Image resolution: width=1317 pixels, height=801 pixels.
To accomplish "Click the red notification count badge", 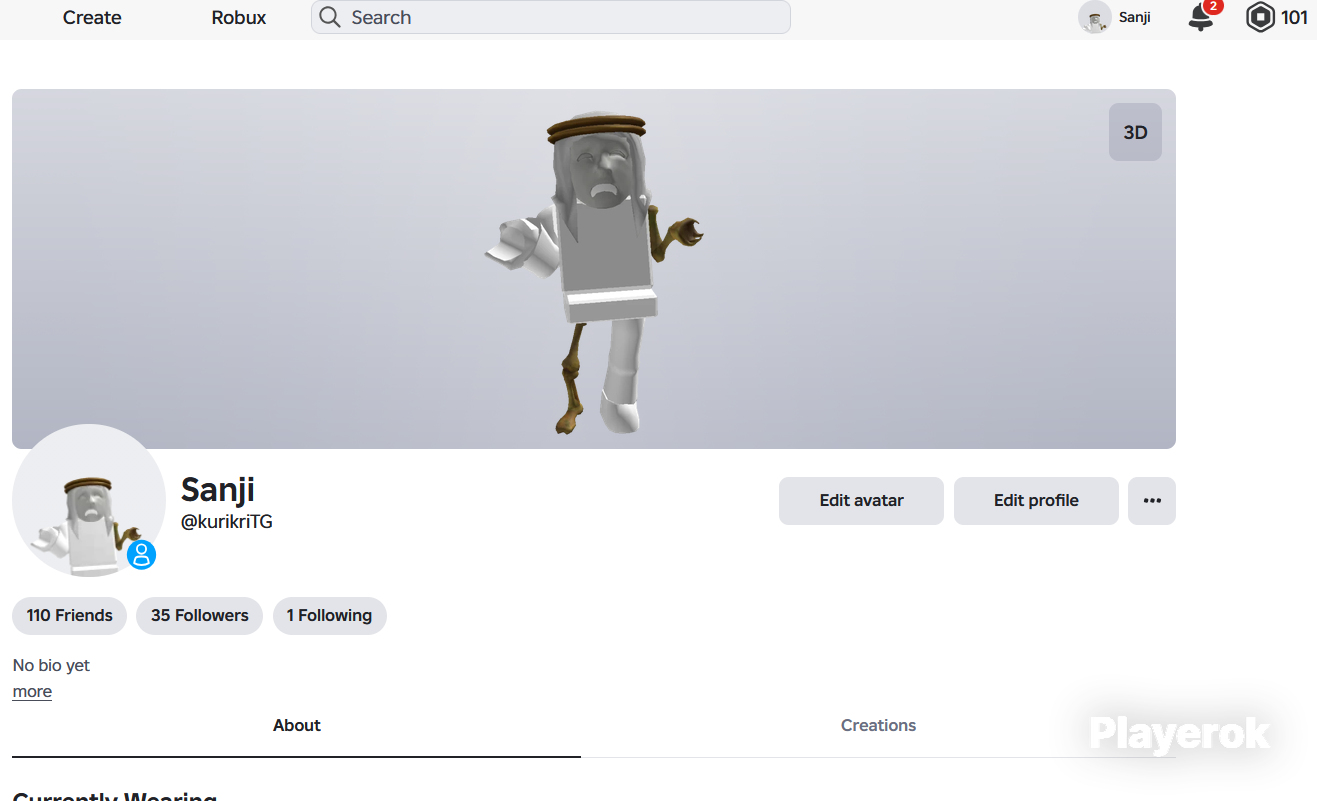I will coord(1213,6).
